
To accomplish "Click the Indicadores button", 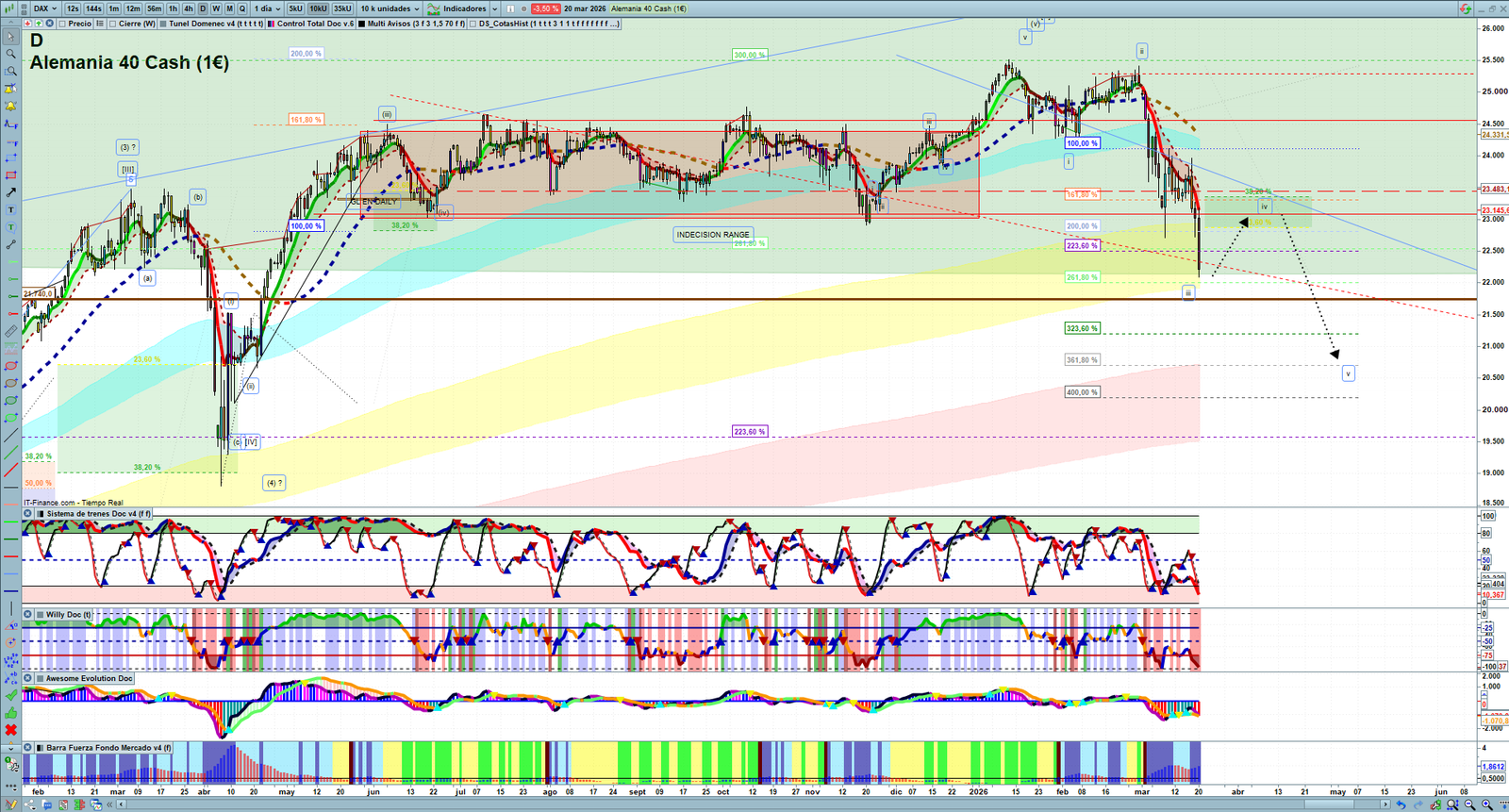I will click(464, 8).
